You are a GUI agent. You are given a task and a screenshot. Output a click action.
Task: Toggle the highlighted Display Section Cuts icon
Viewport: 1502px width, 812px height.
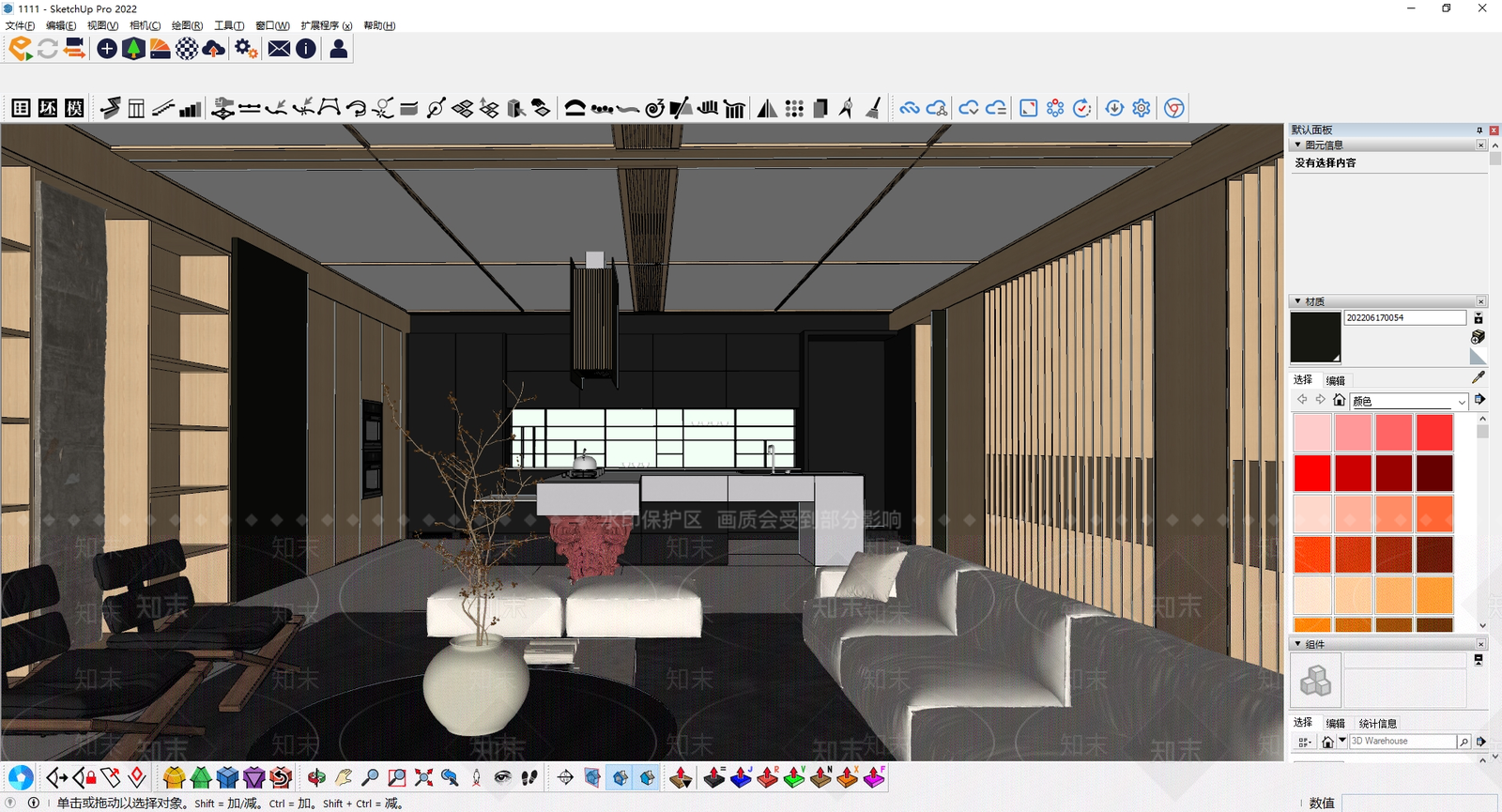click(620, 777)
